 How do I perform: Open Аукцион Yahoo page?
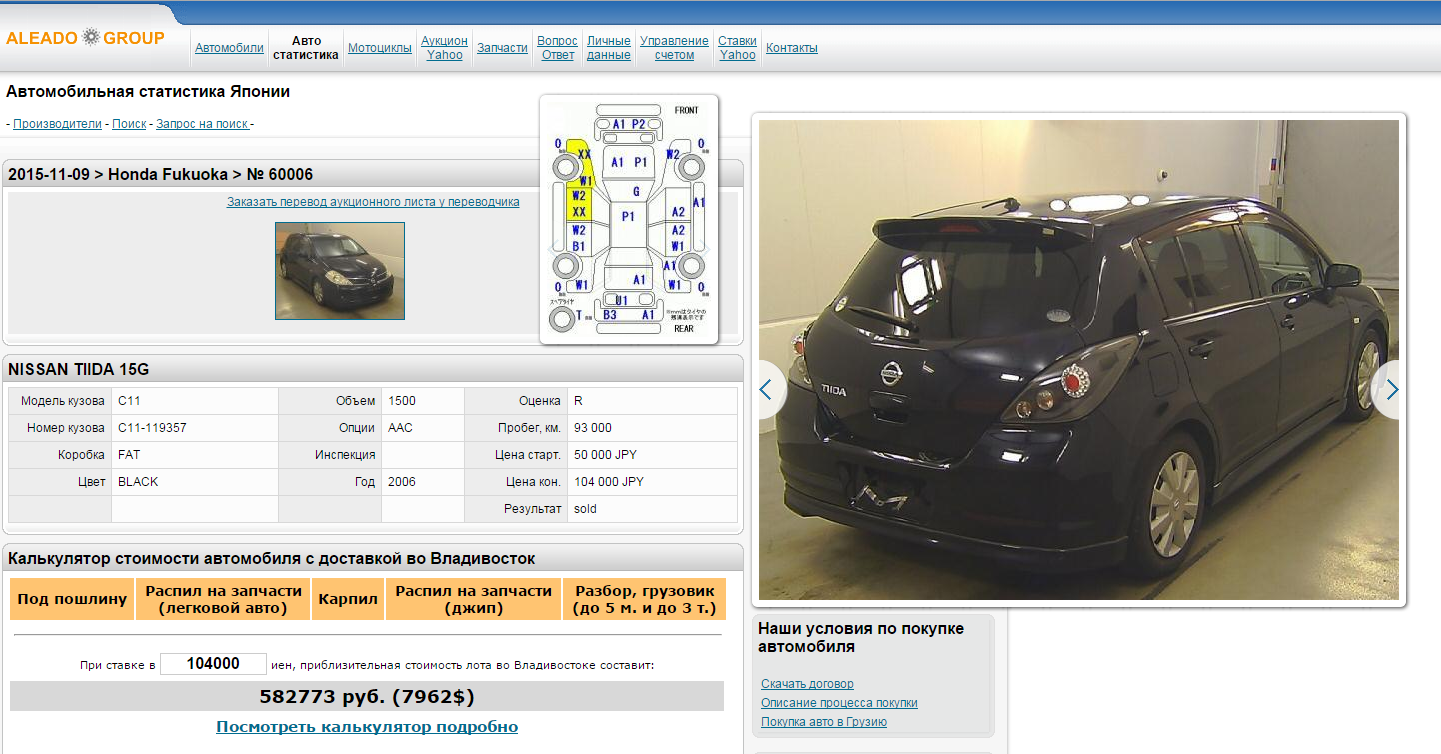tap(444, 48)
